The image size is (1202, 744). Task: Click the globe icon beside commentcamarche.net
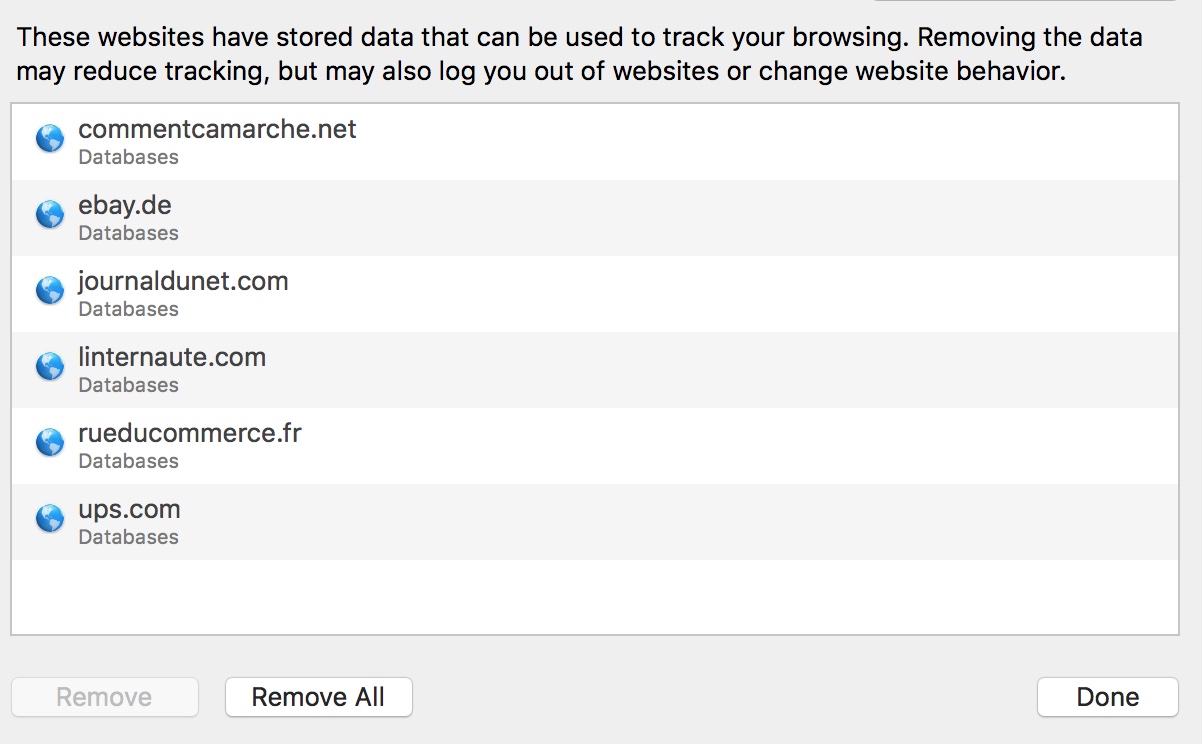50,139
